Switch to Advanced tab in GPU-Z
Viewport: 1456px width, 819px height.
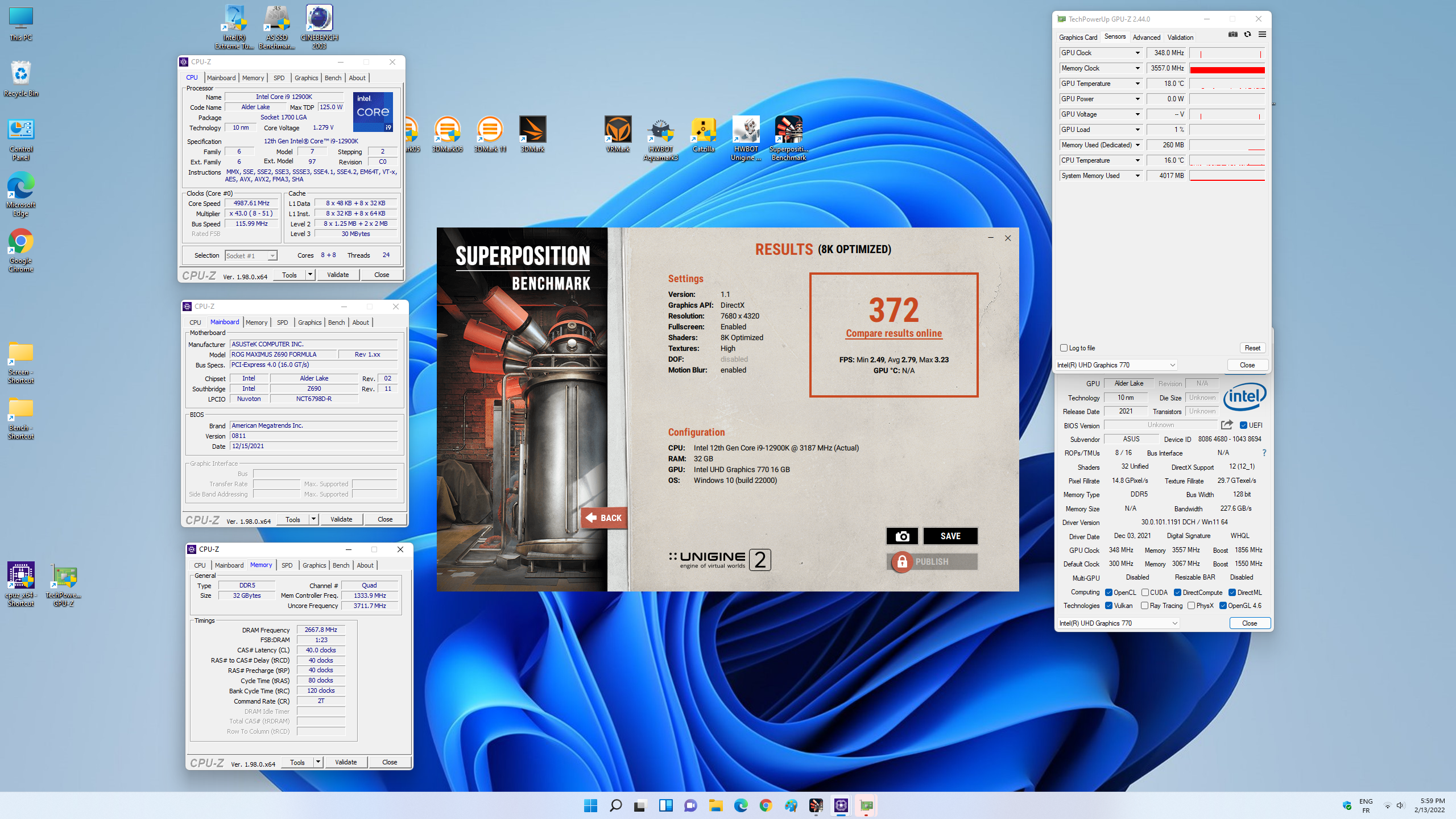(x=1146, y=38)
